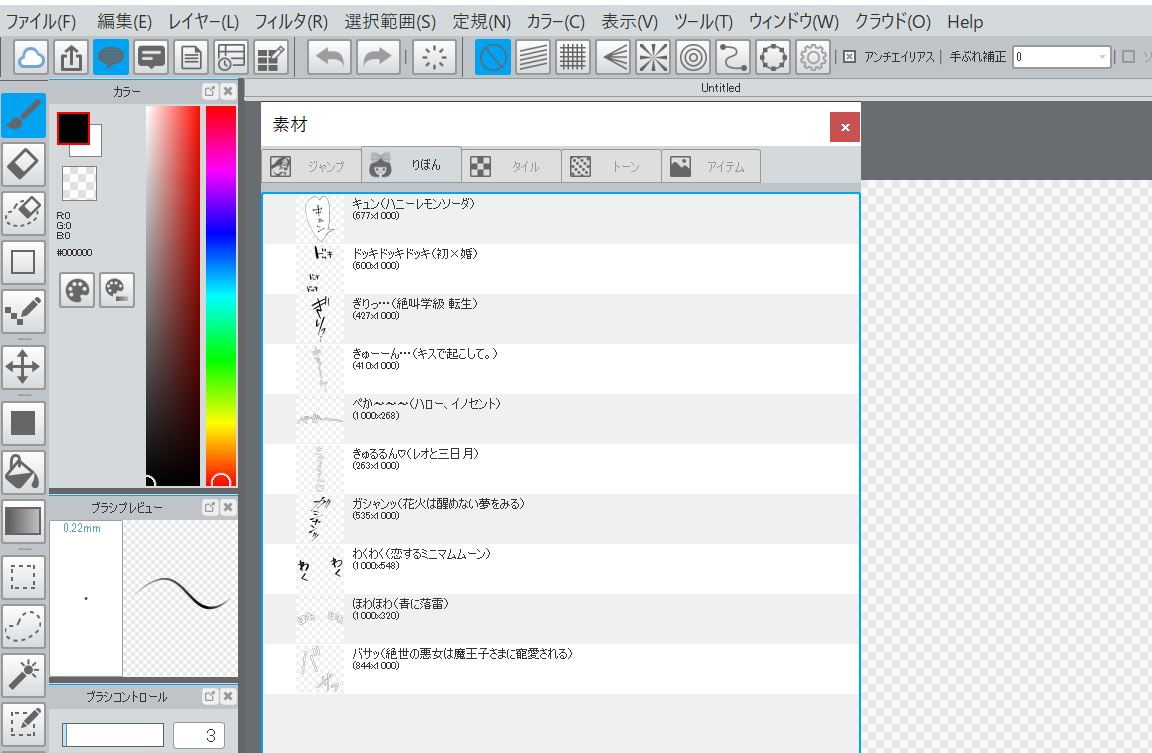Select the Lasso selection tool
1152x753 pixels.
(22, 627)
